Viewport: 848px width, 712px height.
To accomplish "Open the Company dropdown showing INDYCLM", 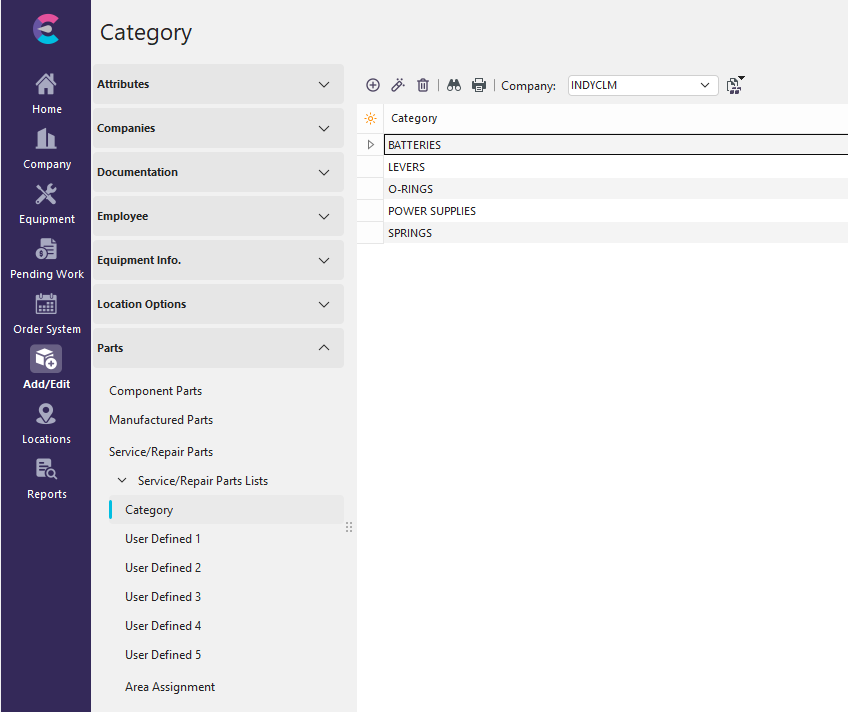I will [642, 86].
